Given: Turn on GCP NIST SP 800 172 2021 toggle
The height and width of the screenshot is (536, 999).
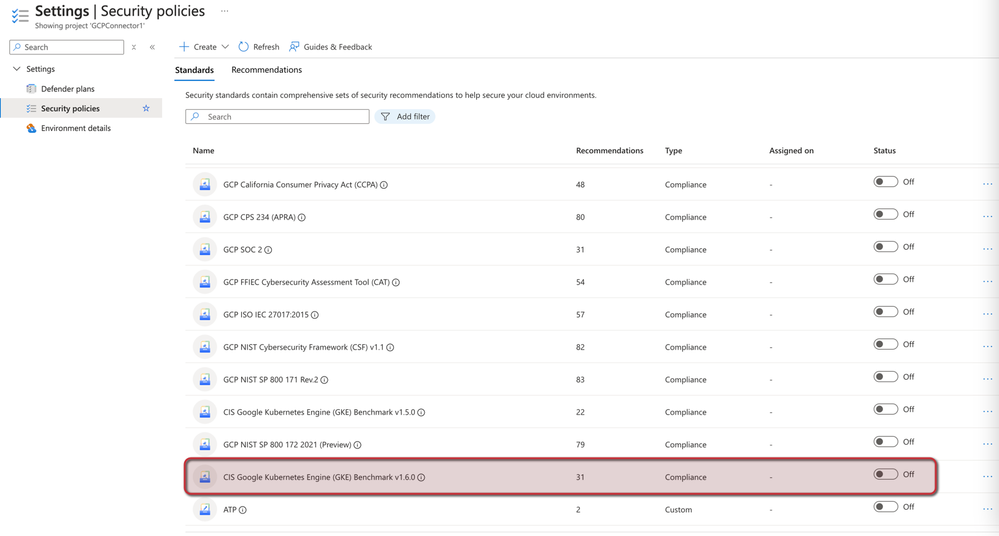Looking at the screenshot, I should tap(886, 442).
